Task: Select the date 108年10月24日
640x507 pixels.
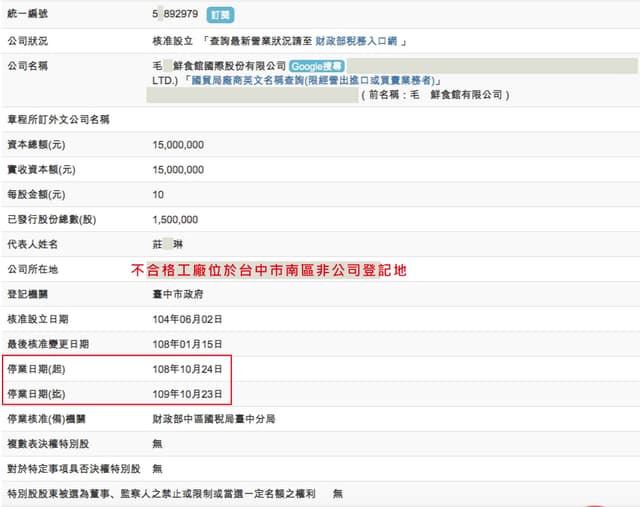Action: pos(187,369)
